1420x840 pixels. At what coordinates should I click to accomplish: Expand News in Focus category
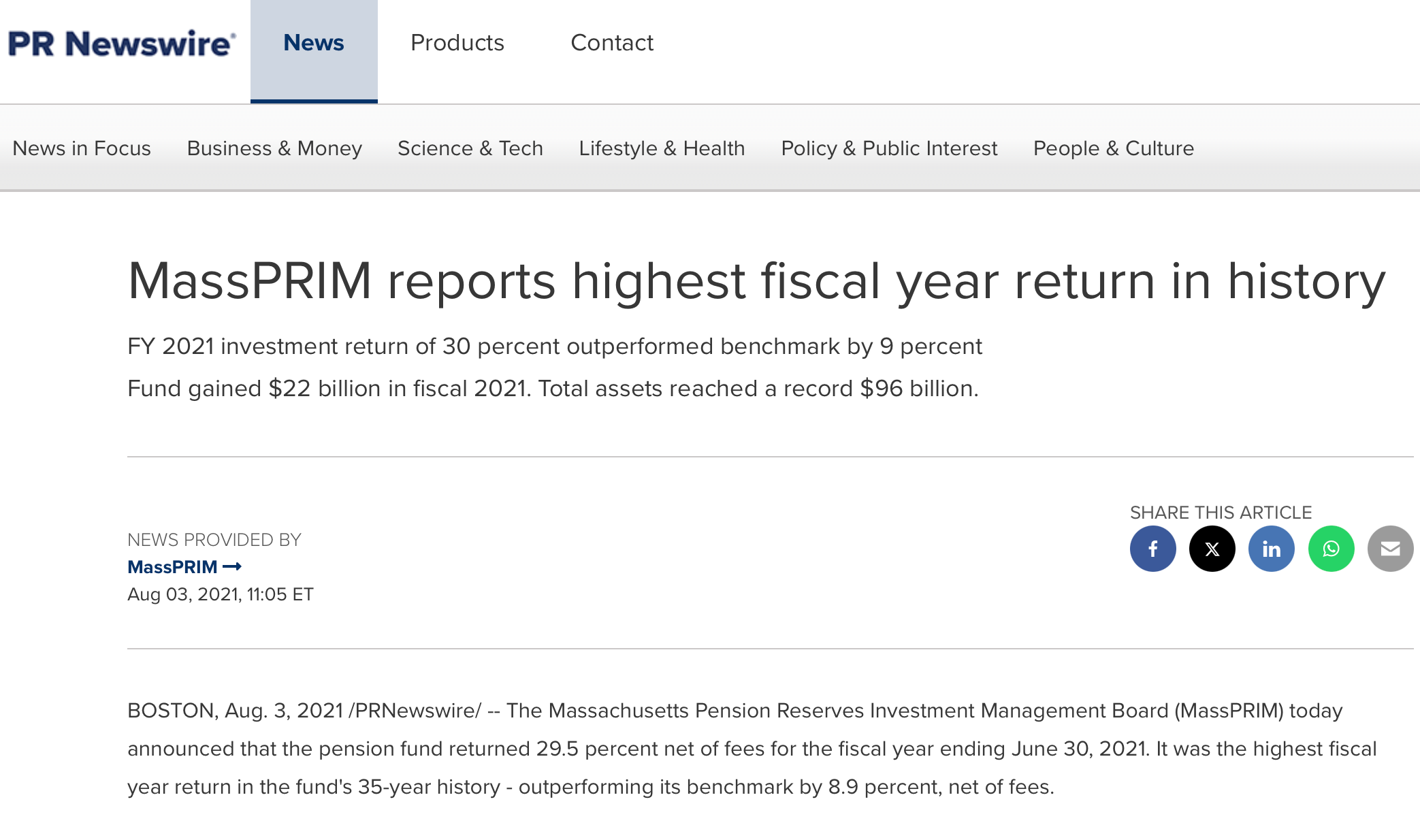[82, 148]
